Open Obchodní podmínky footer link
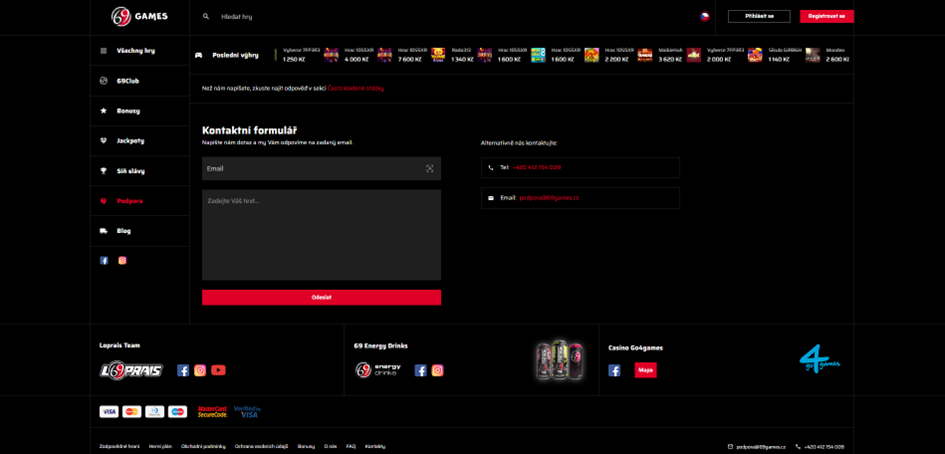This screenshot has width=945, height=454. point(203,447)
